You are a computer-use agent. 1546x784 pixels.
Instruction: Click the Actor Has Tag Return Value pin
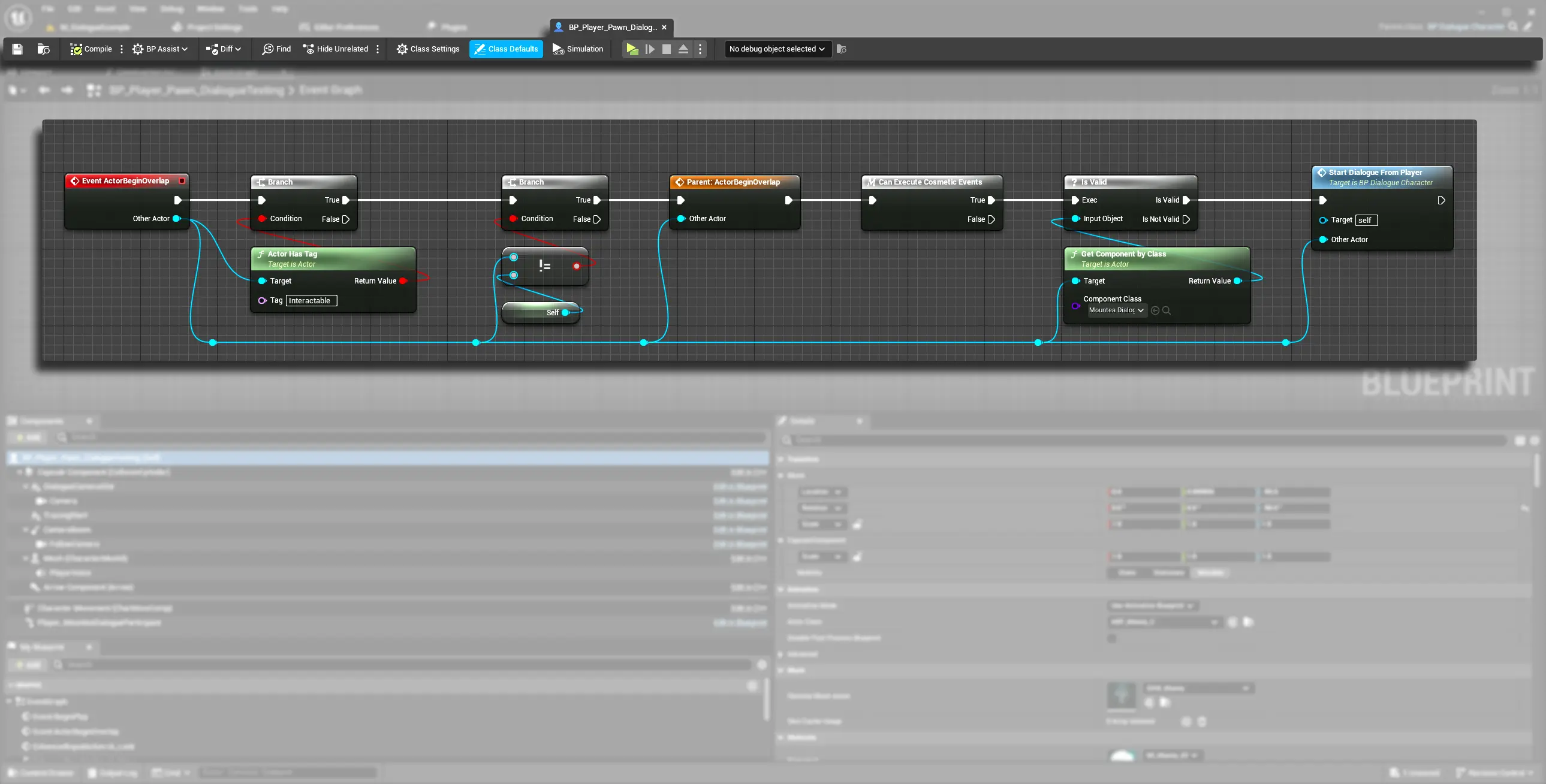click(x=403, y=281)
